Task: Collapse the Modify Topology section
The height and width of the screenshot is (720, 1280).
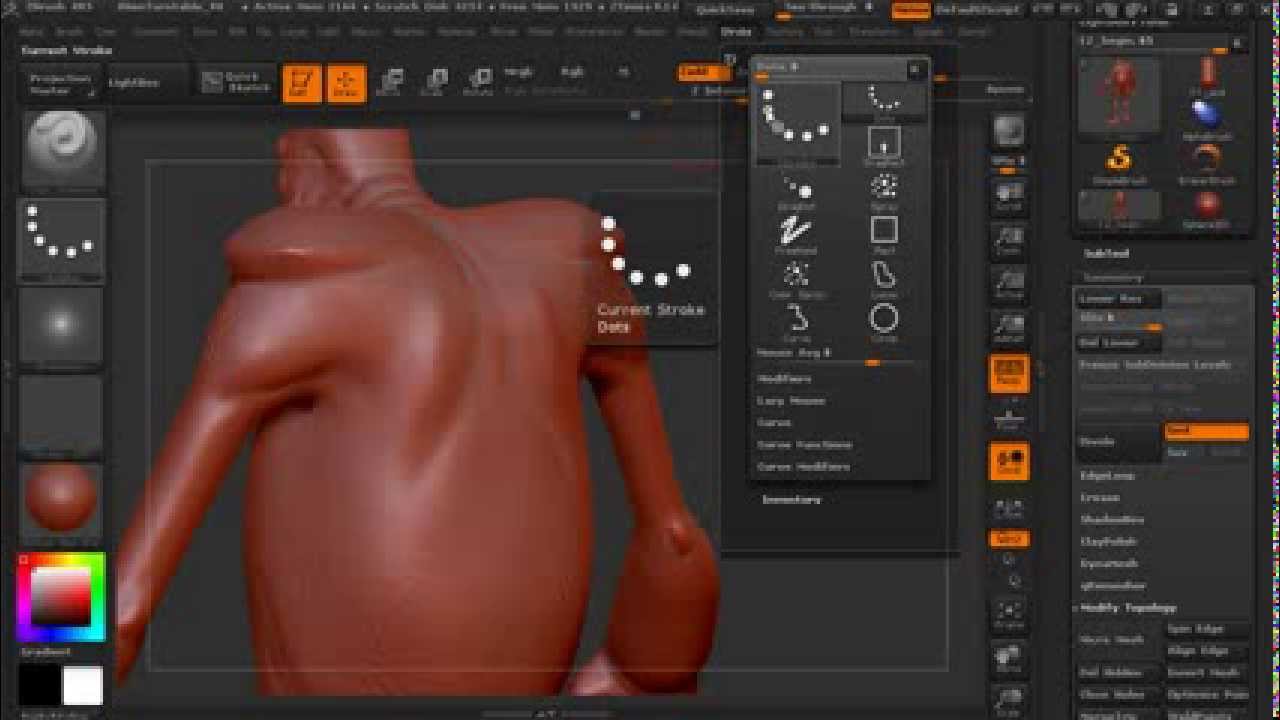Action: [1127, 608]
